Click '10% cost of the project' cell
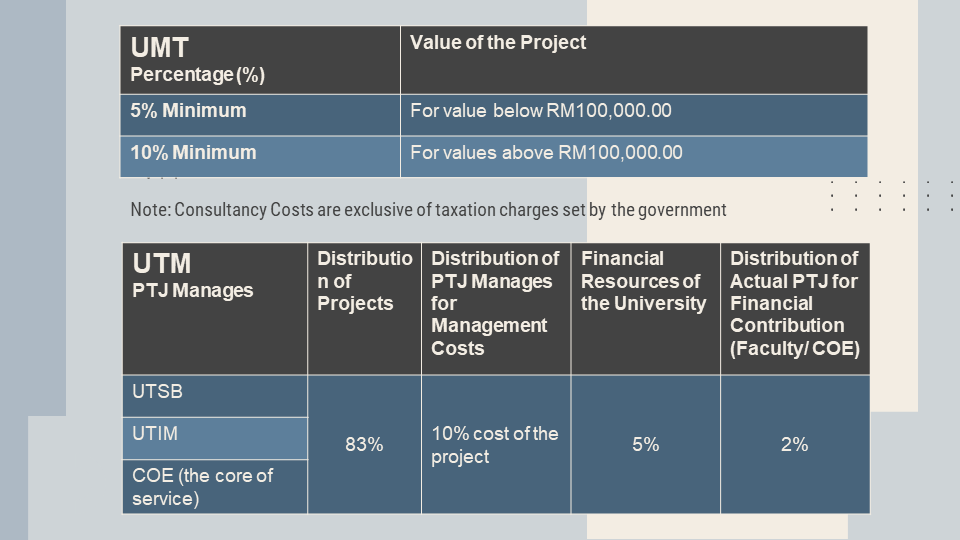Screen dimensions: 960x540 [x=496, y=444]
